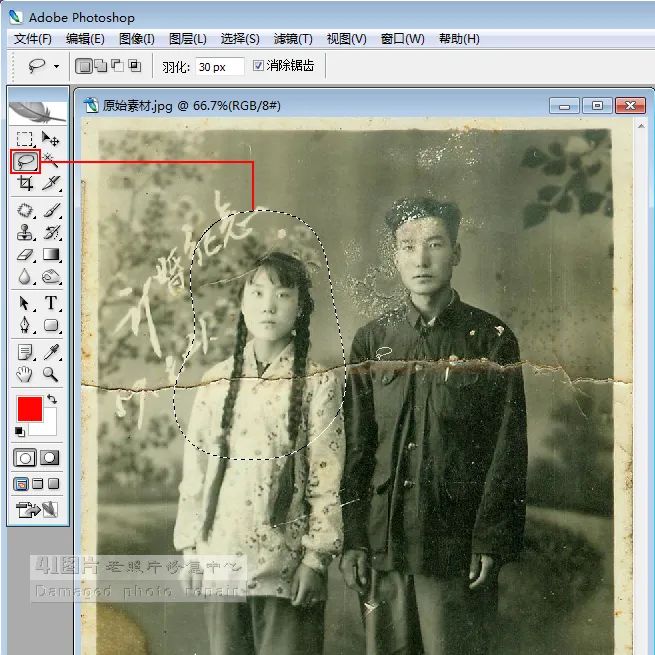This screenshot has height=655, width=655.
Task: Toggle the 消除锯齿 anti-alias checkbox
Action: tap(258, 65)
